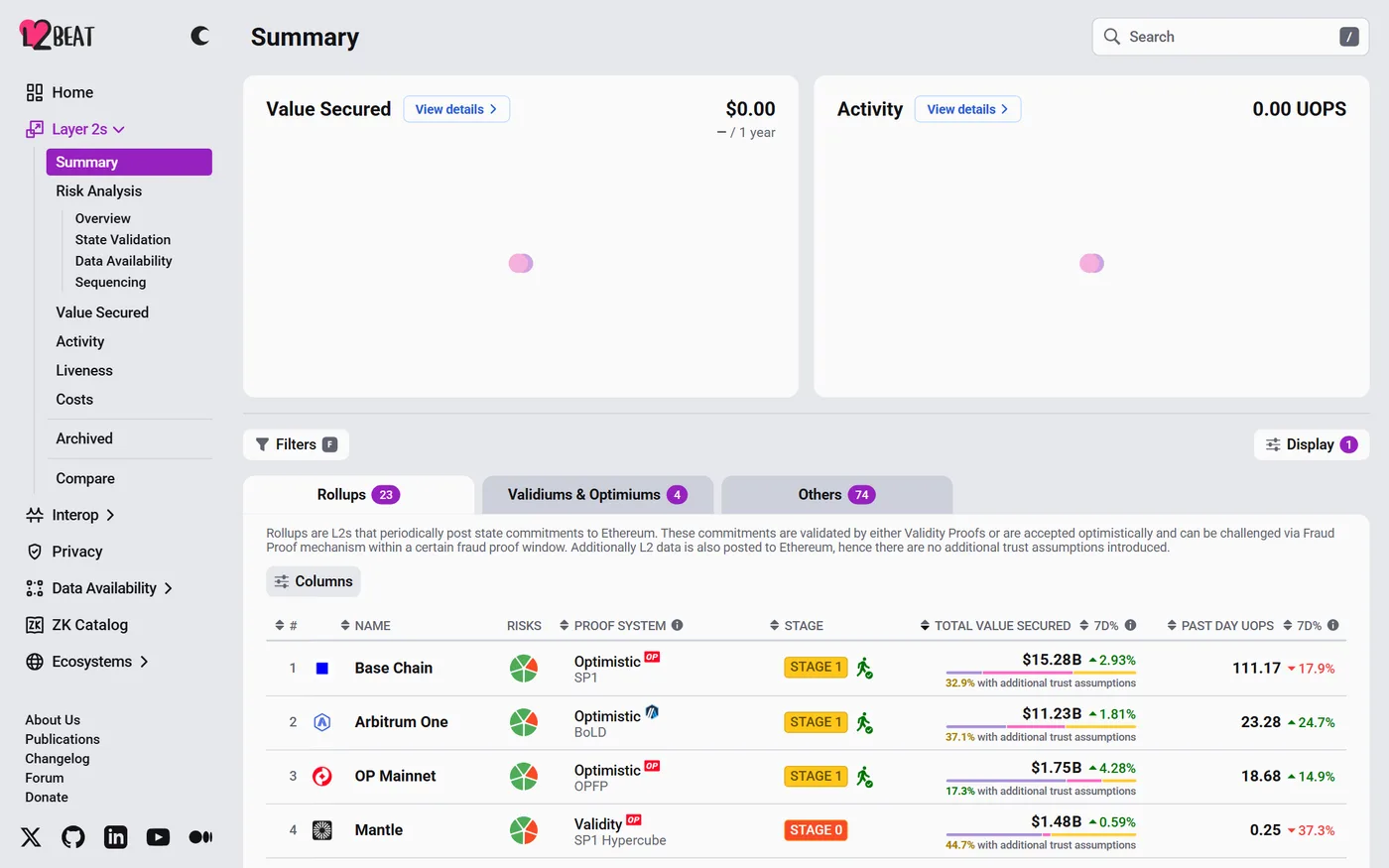
Task: Open the Base Chain project
Action: click(x=394, y=668)
